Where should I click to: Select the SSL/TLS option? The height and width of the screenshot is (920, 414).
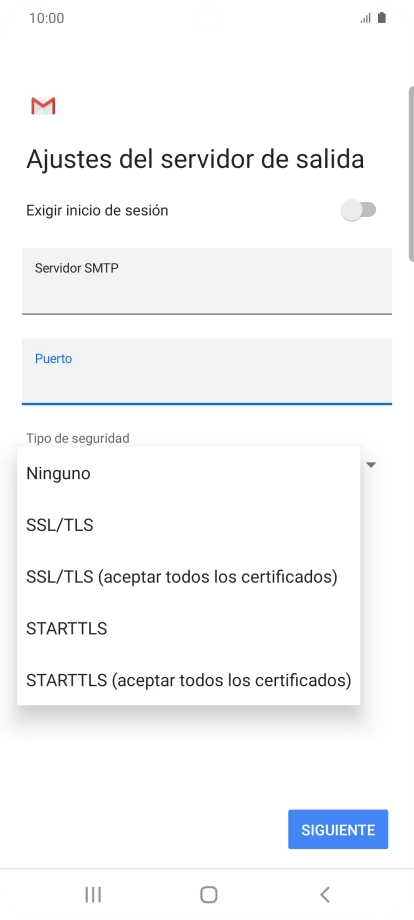(189, 525)
